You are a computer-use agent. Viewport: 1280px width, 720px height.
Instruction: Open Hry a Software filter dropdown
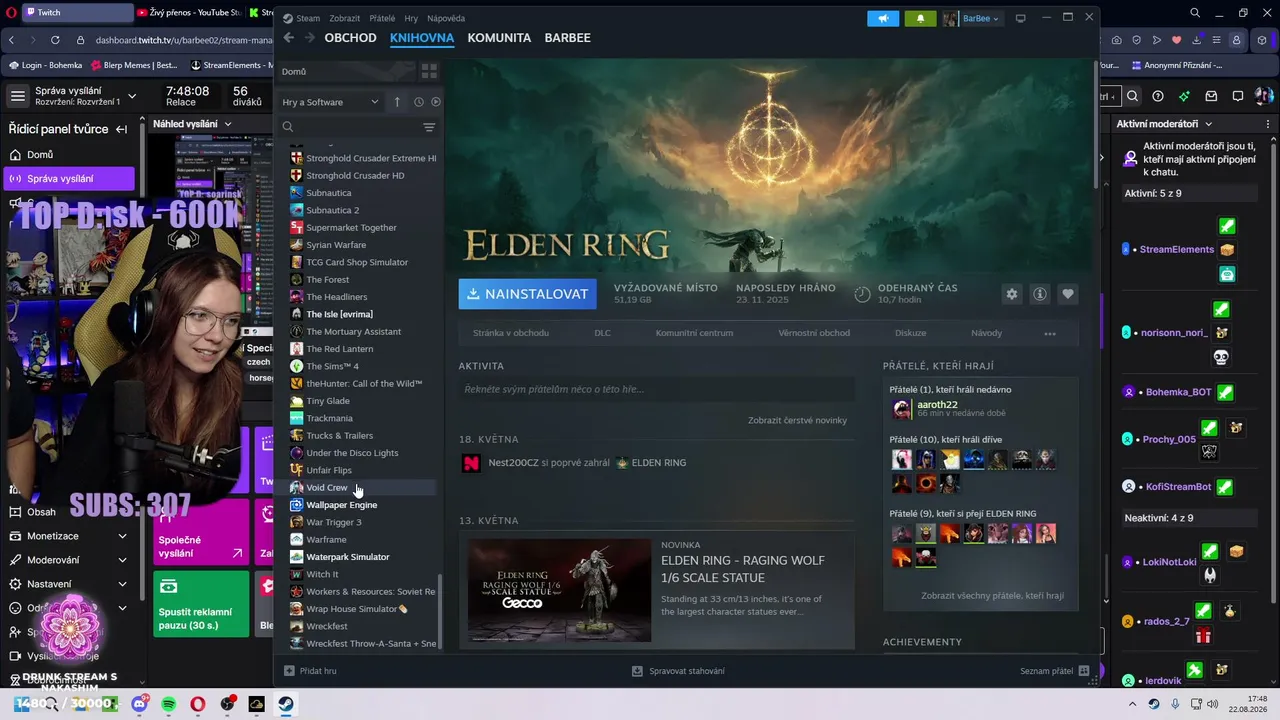(330, 102)
